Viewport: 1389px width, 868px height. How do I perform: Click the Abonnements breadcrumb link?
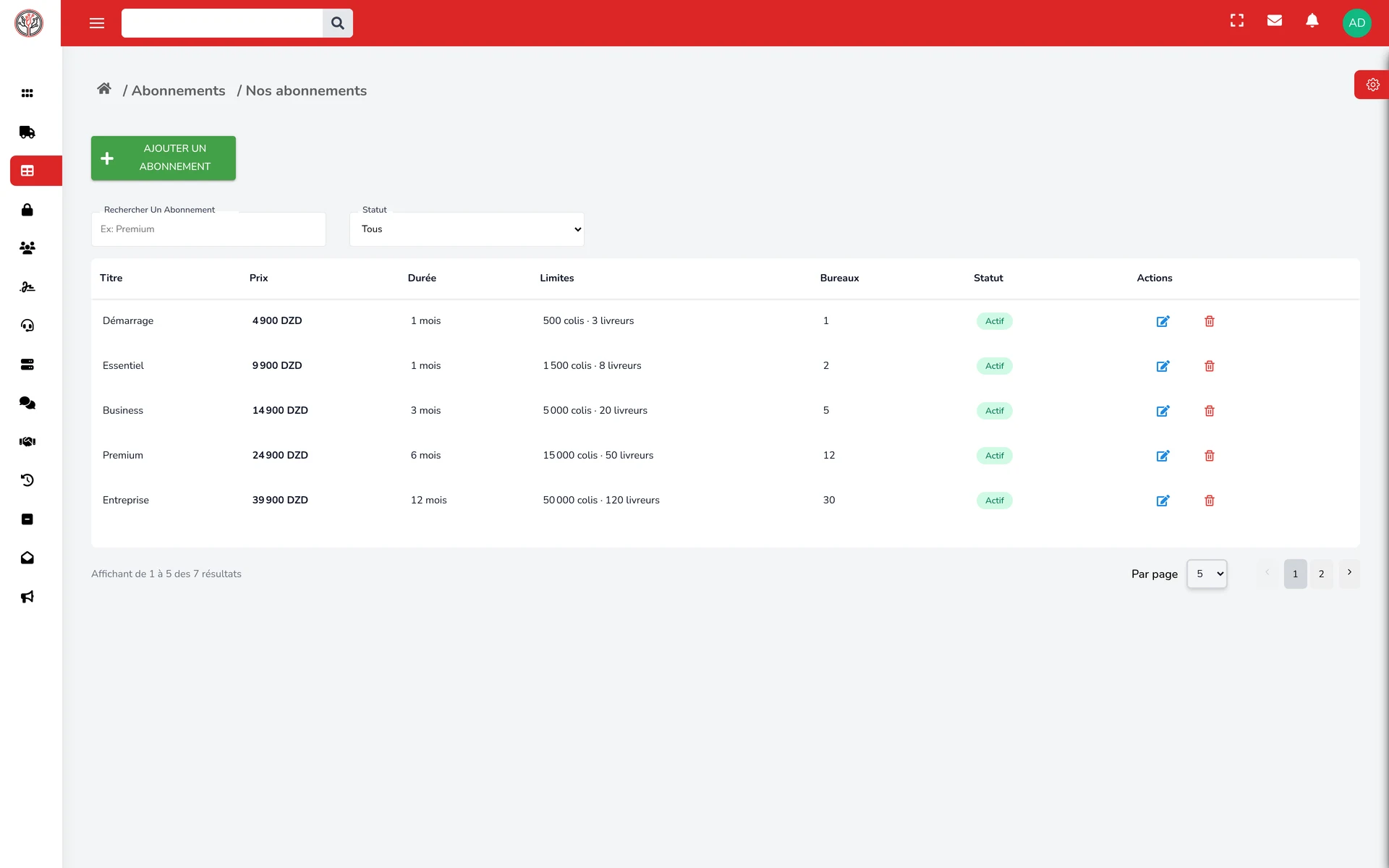[x=178, y=90]
